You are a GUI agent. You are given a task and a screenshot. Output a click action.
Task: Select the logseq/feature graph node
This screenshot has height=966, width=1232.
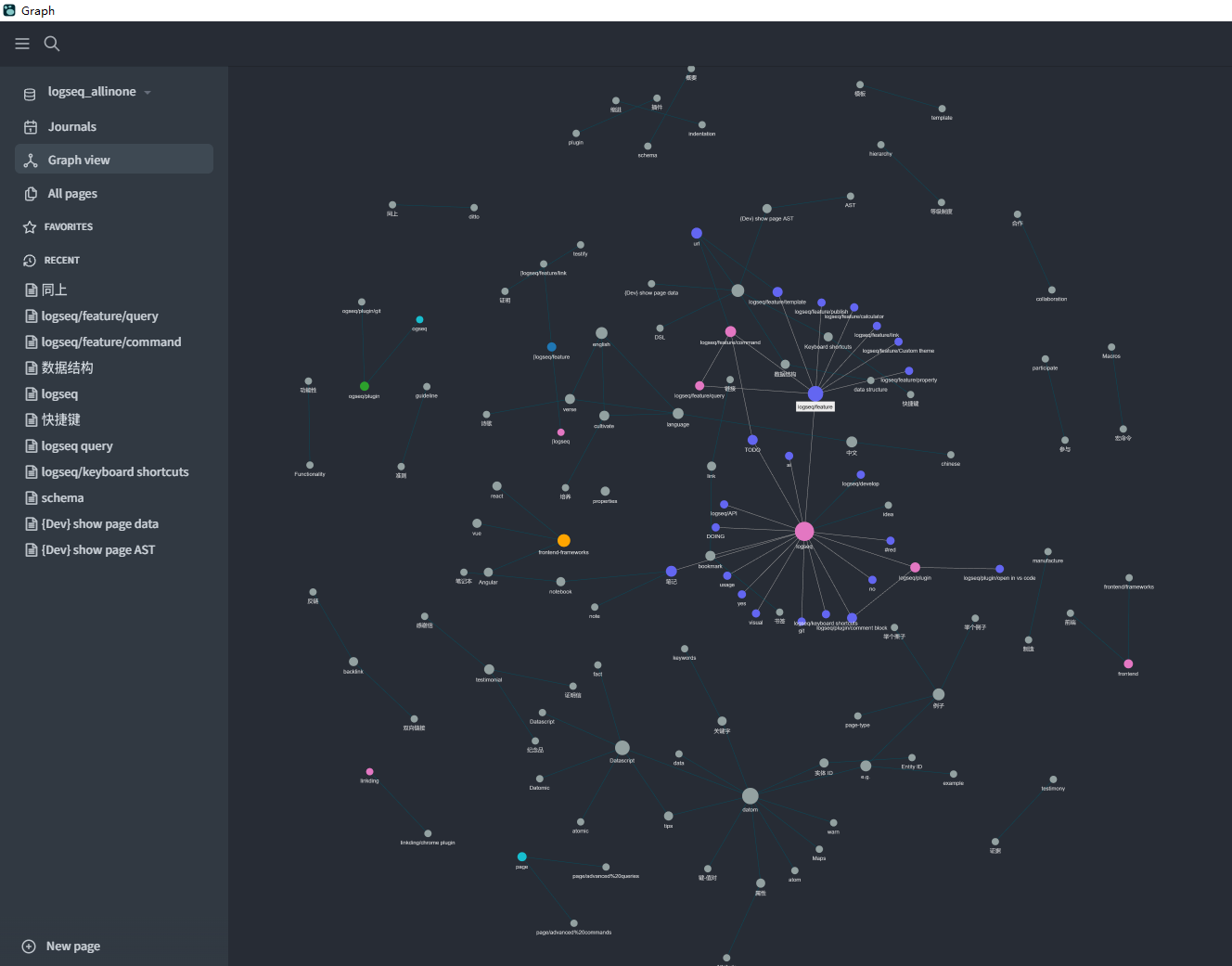[x=815, y=393]
